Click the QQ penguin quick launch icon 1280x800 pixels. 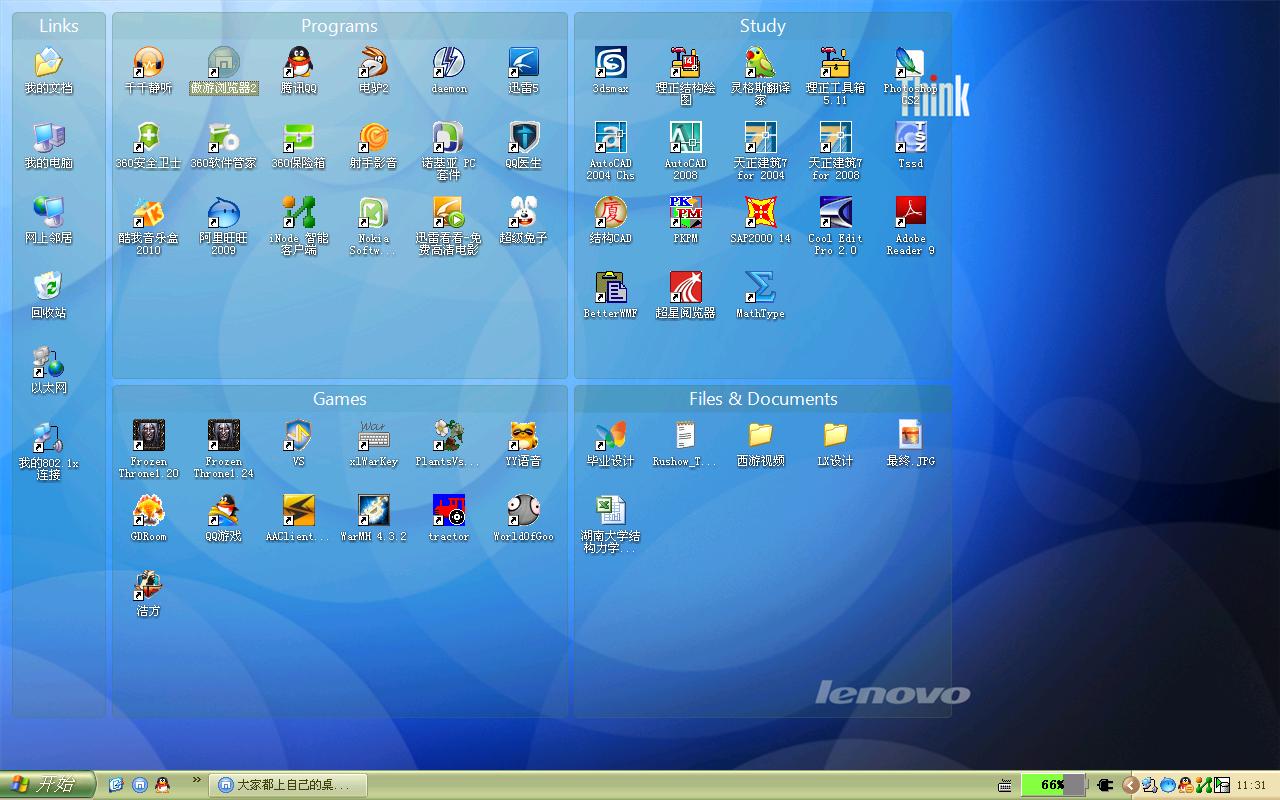click(162, 785)
